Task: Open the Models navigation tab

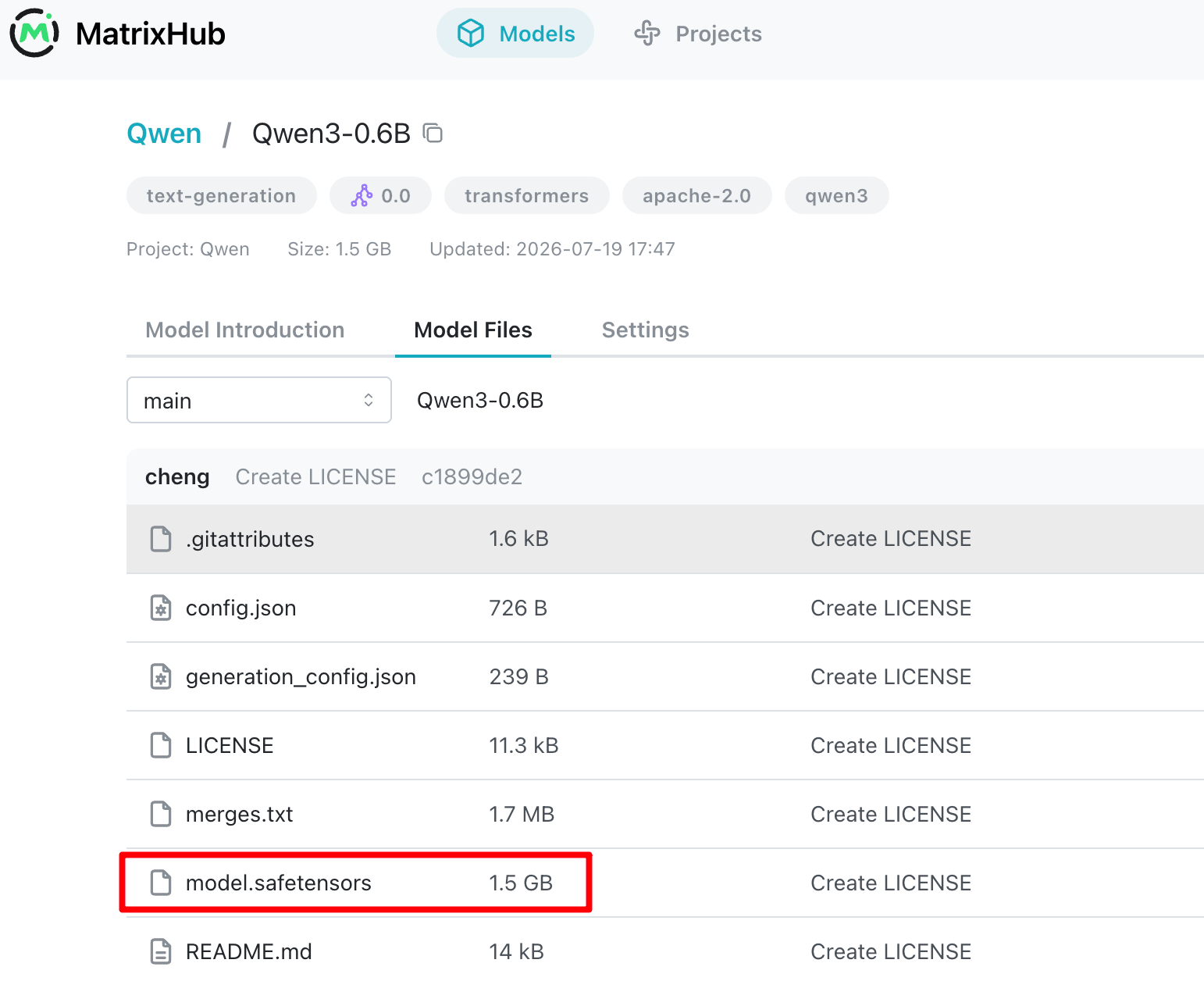Action: (515, 34)
